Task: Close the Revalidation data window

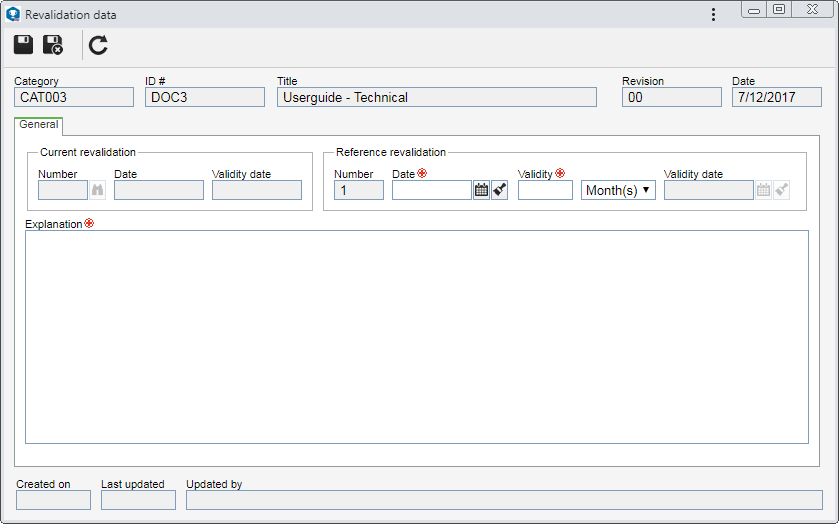Action: (x=812, y=10)
